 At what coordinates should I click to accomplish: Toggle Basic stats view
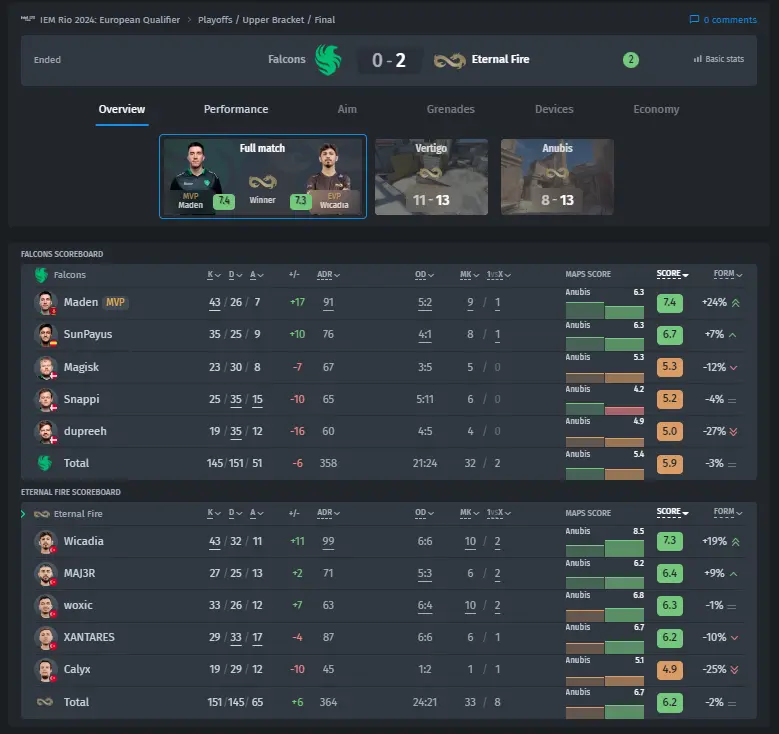718,59
